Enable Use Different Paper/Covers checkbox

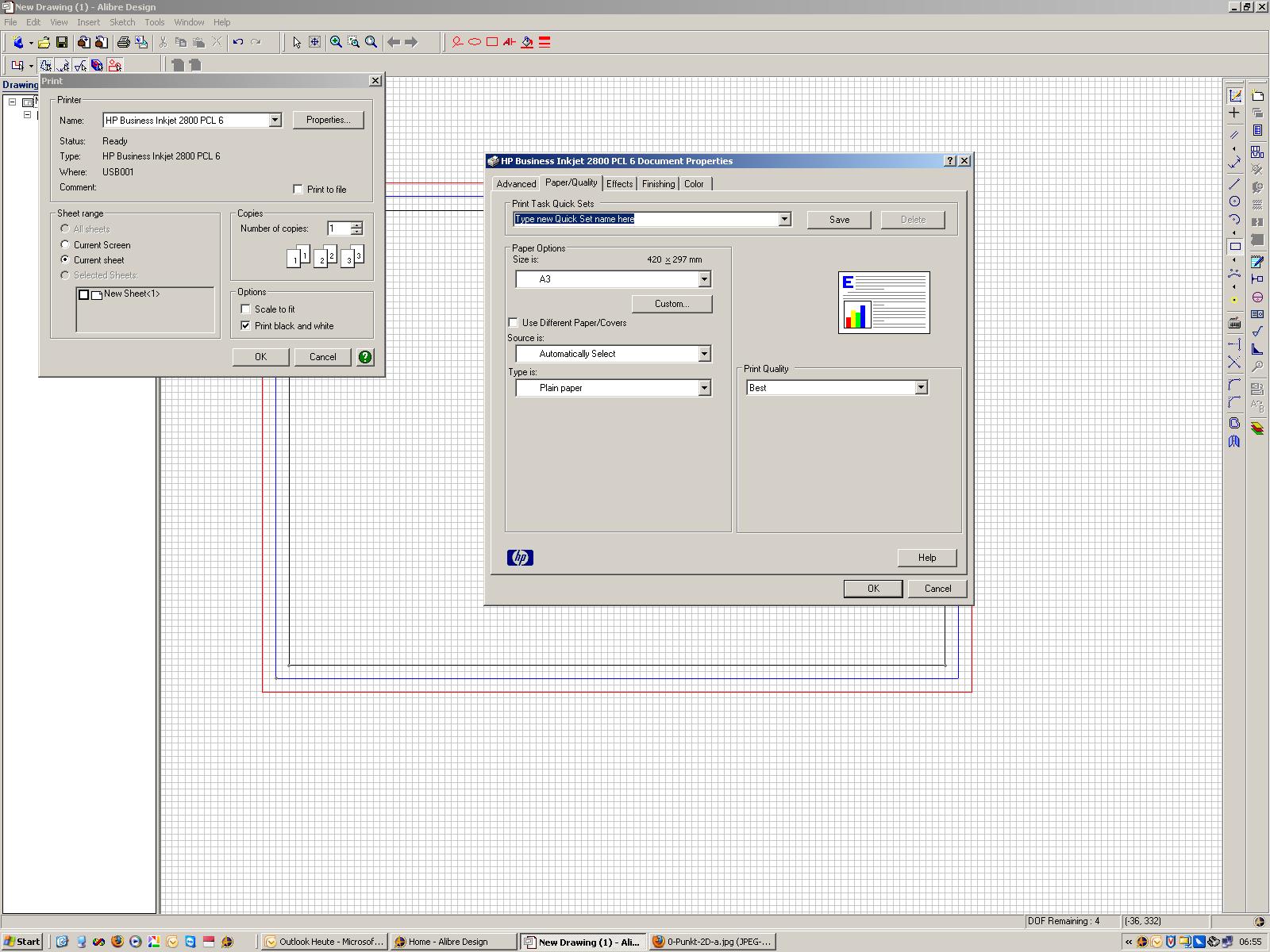coord(514,323)
